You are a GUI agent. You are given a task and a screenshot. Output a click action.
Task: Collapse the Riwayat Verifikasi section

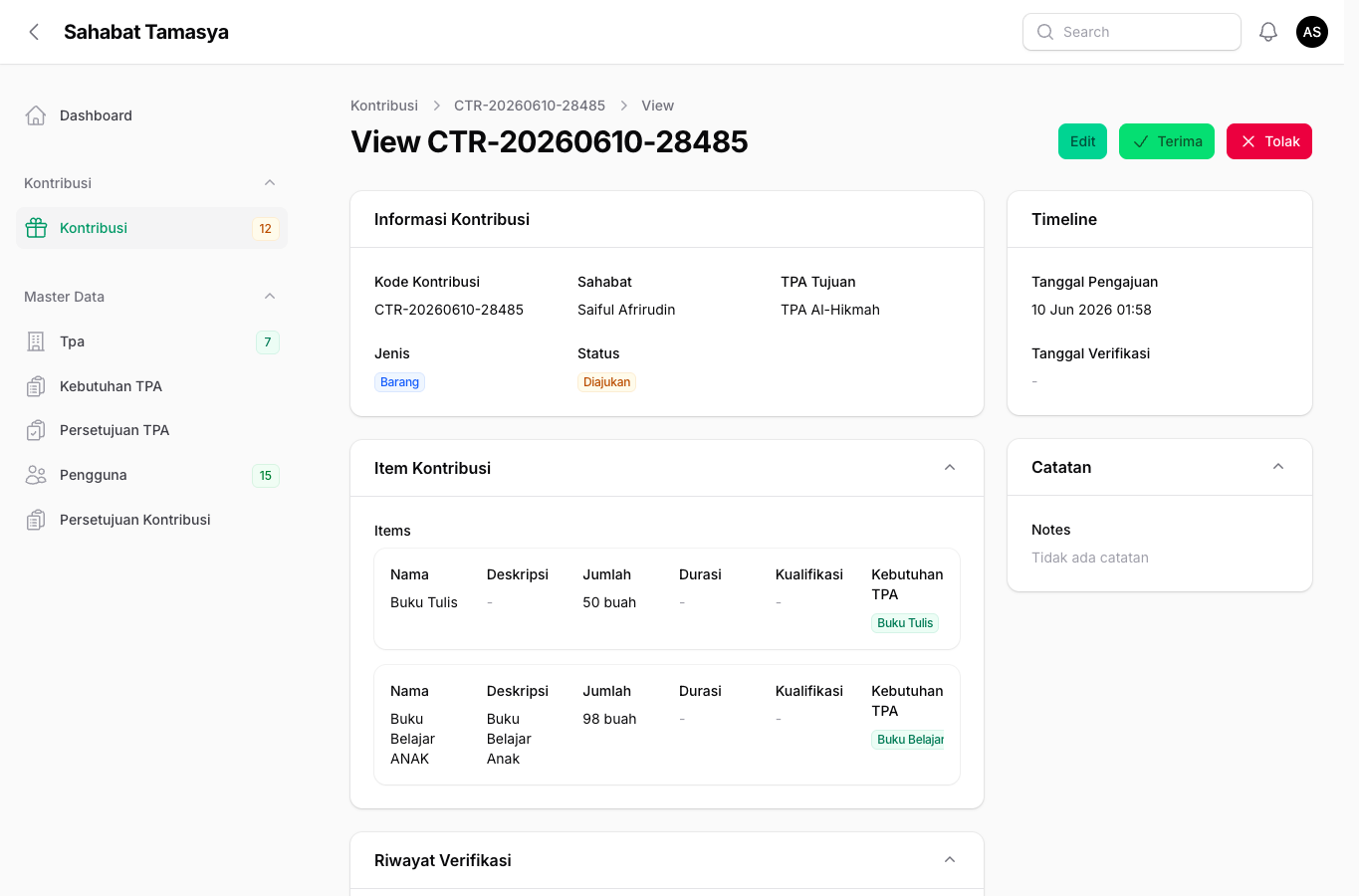[x=950, y=860]
